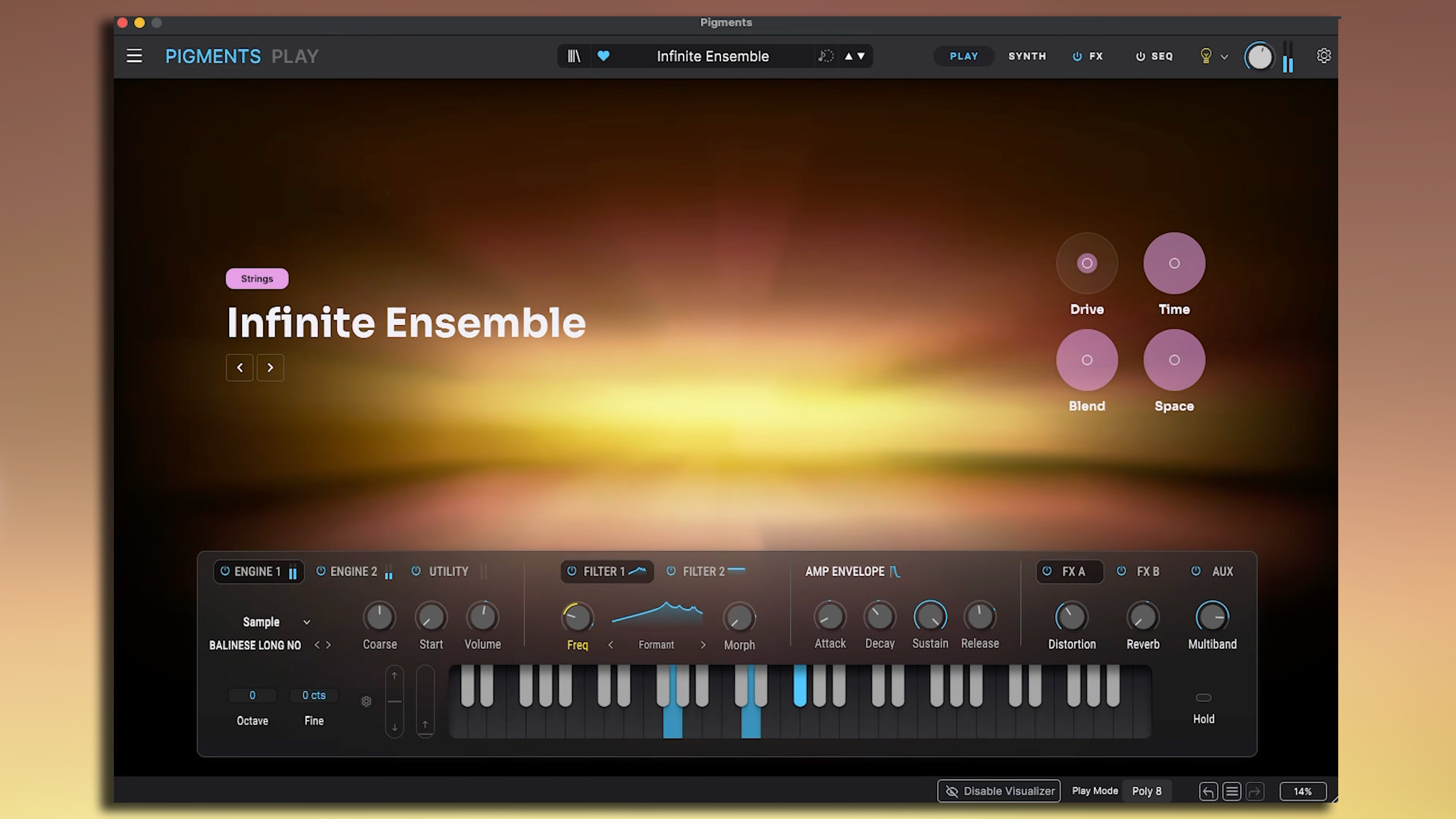Toggle Engine 2 power
1456x819 pixels.
click(321, 571)
